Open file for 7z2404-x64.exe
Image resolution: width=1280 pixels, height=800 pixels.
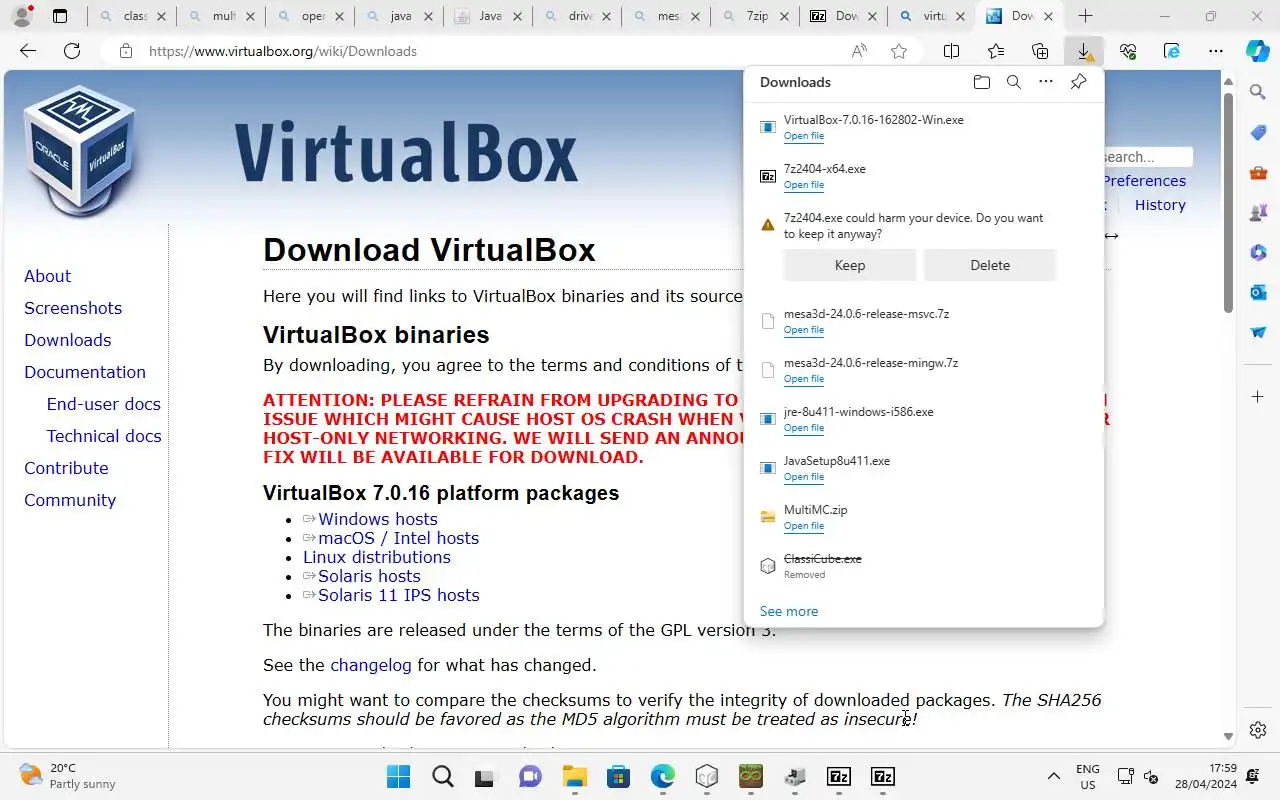[x=804, y=185]
